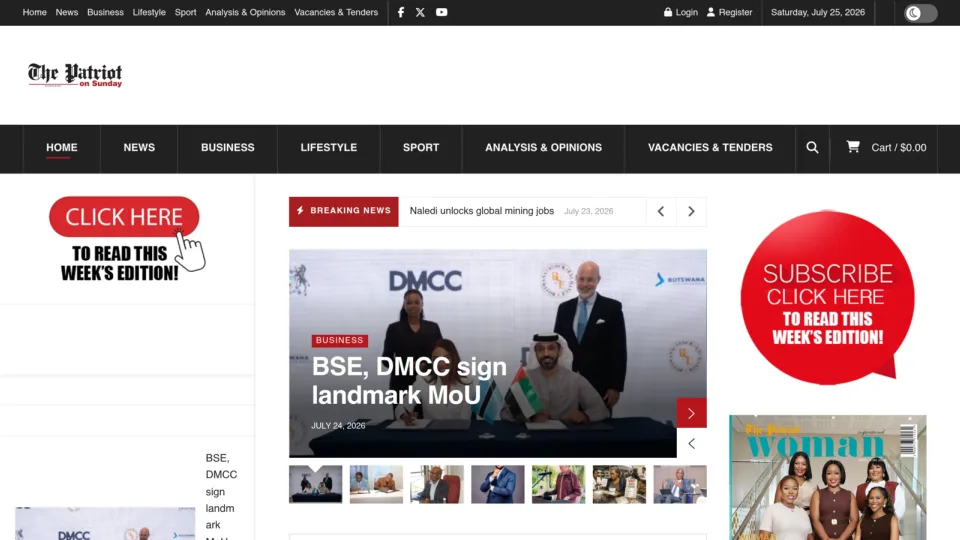
Task: Open ANALYSIS & OPINIONS main menu item
Action: tap(544, 148)
